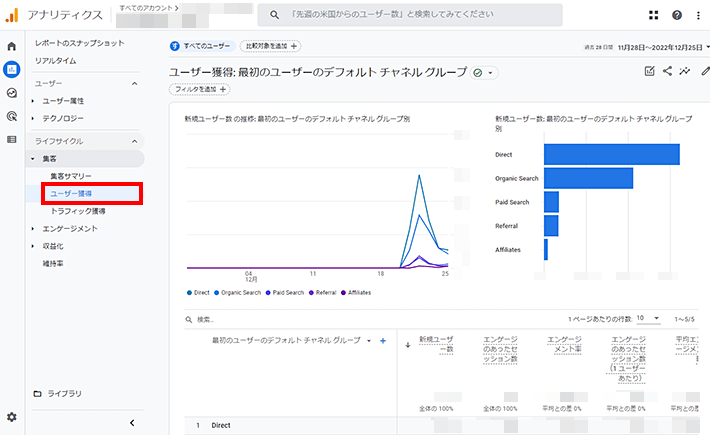Select the Direct row in table
Image resolution: width=710 pixels, height=435 pixels.
444,425
